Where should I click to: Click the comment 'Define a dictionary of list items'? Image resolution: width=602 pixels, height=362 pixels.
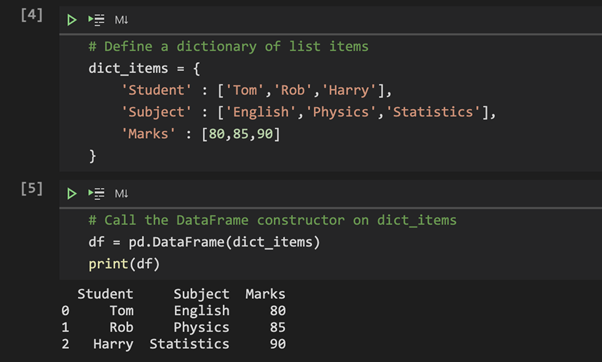(228, 47)
